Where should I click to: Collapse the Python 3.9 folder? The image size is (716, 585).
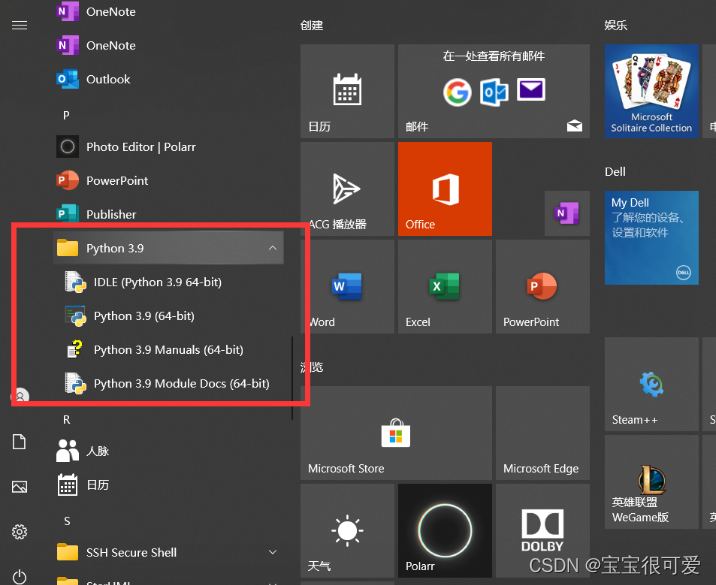[x=168, y=248]
